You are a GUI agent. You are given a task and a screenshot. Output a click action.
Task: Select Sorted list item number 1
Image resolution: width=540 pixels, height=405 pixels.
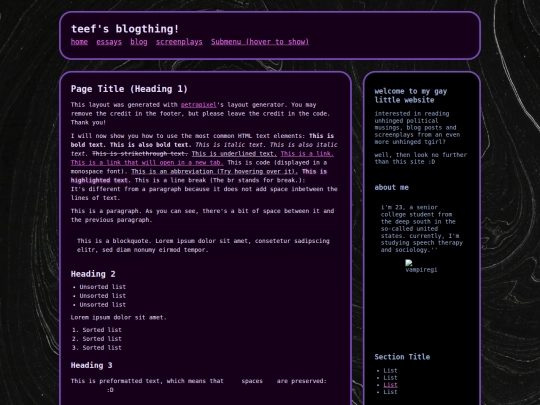pos(102,330)
